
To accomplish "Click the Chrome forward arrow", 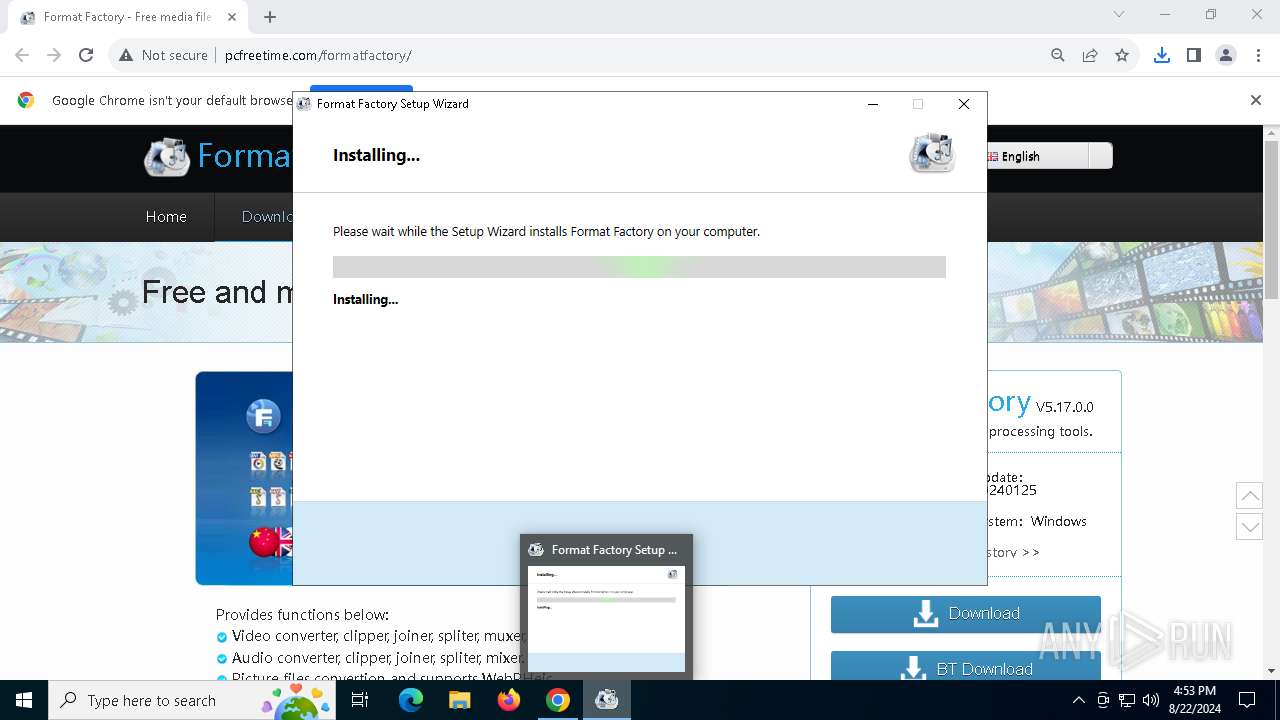I will click(54, 55).
